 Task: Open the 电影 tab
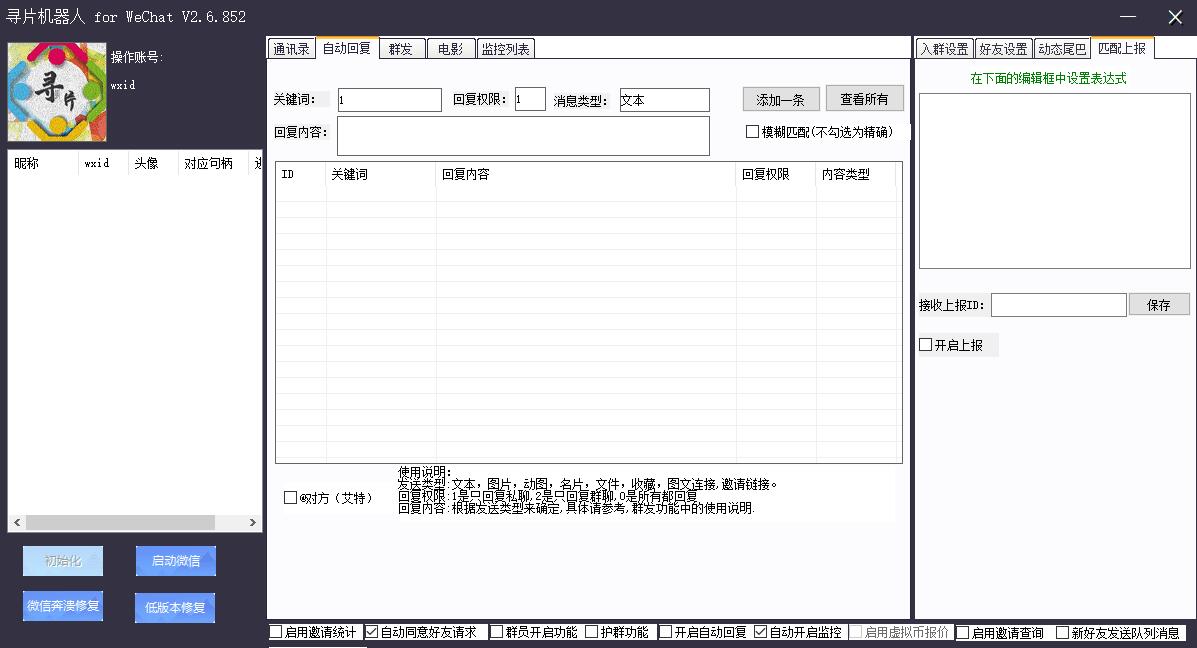[451, 49]
